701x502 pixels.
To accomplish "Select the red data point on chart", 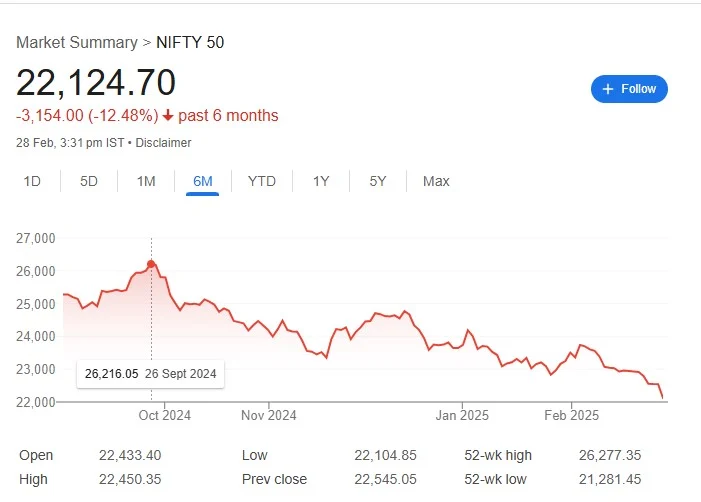I will tap(151, 264).
